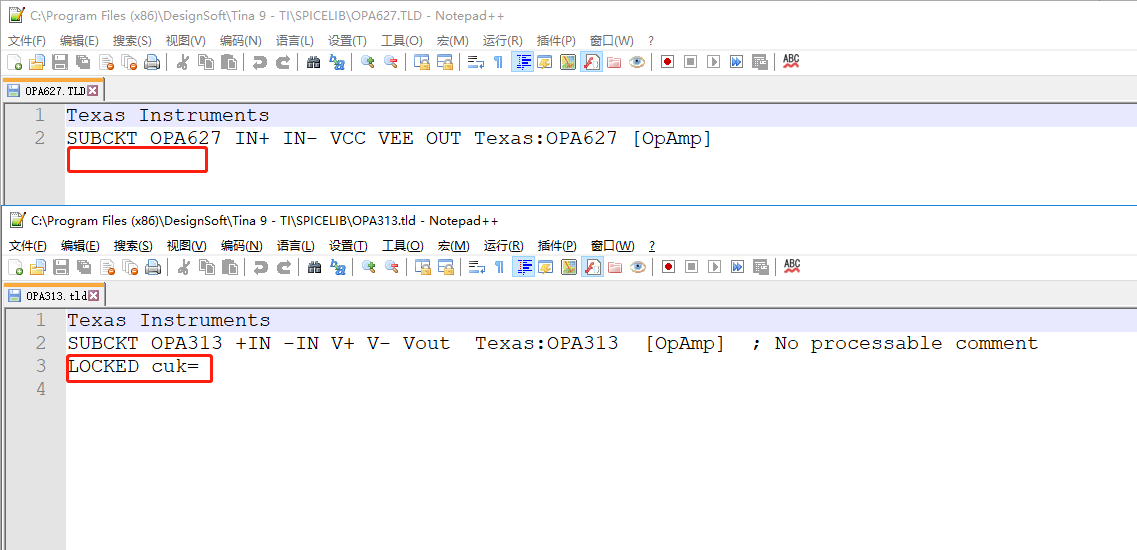Open 语言(L) menu in OPA313 window
The image size is (1137, 550).
pyautogui.click(x=296, y=245)
